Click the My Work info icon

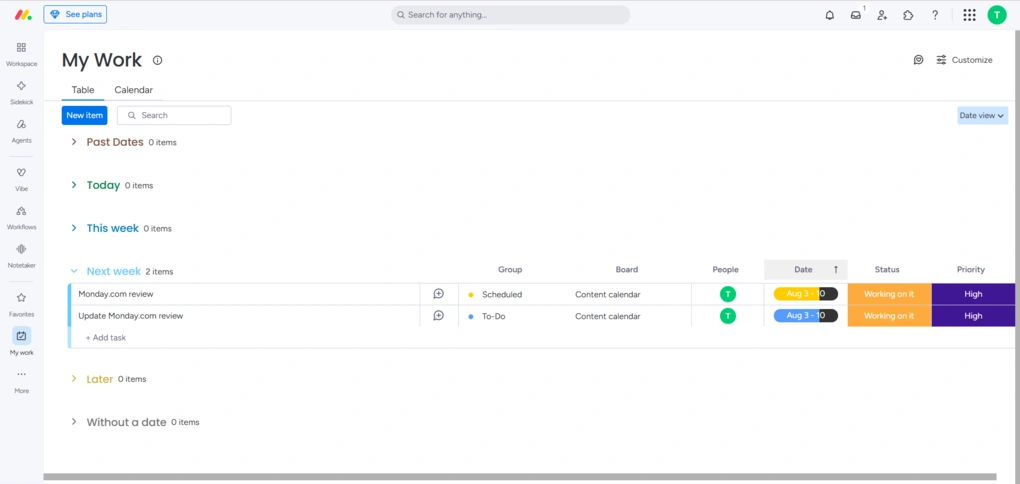pyautogui.click(x=157, y=60)
